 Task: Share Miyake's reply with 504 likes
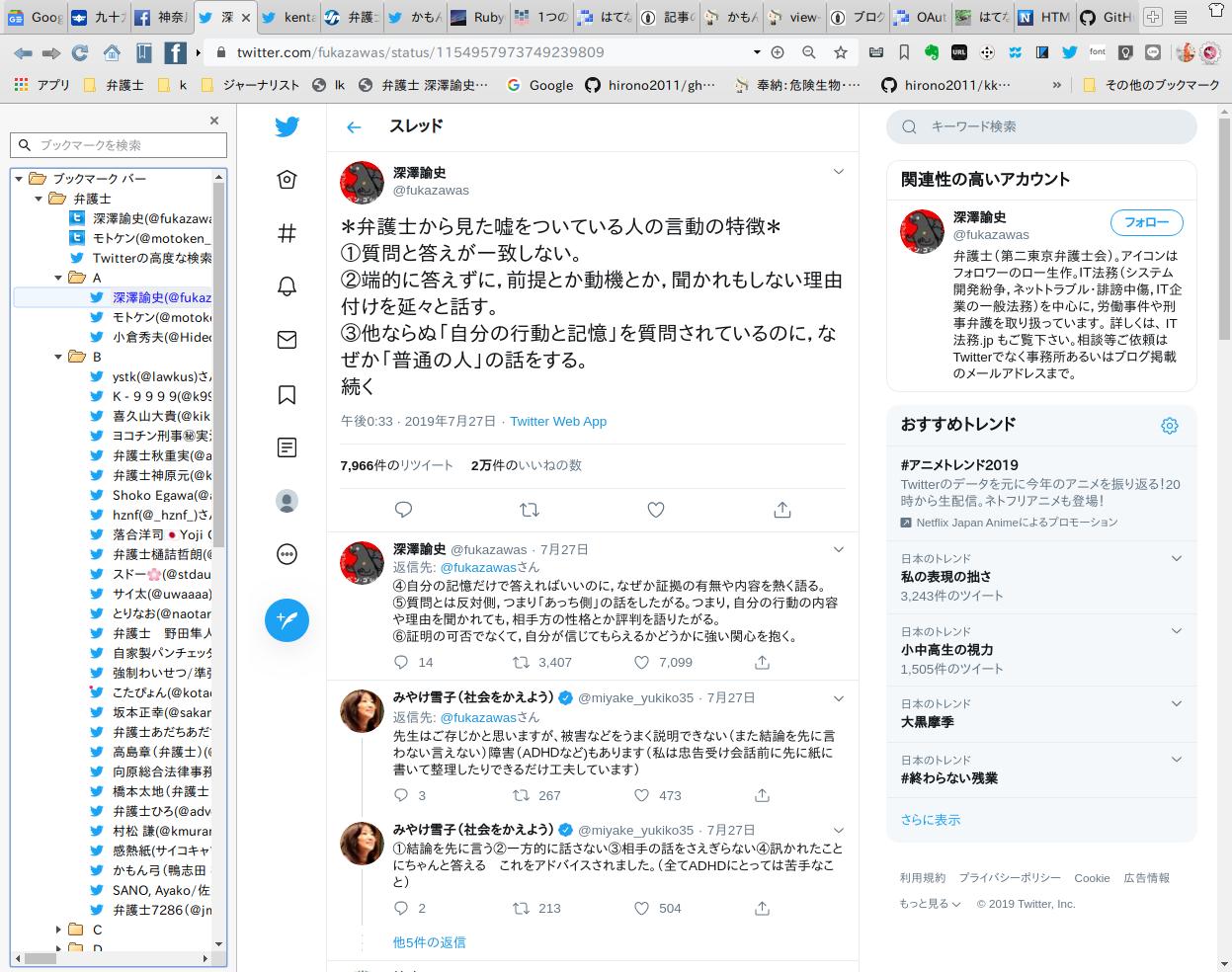(x=762, y=908)
